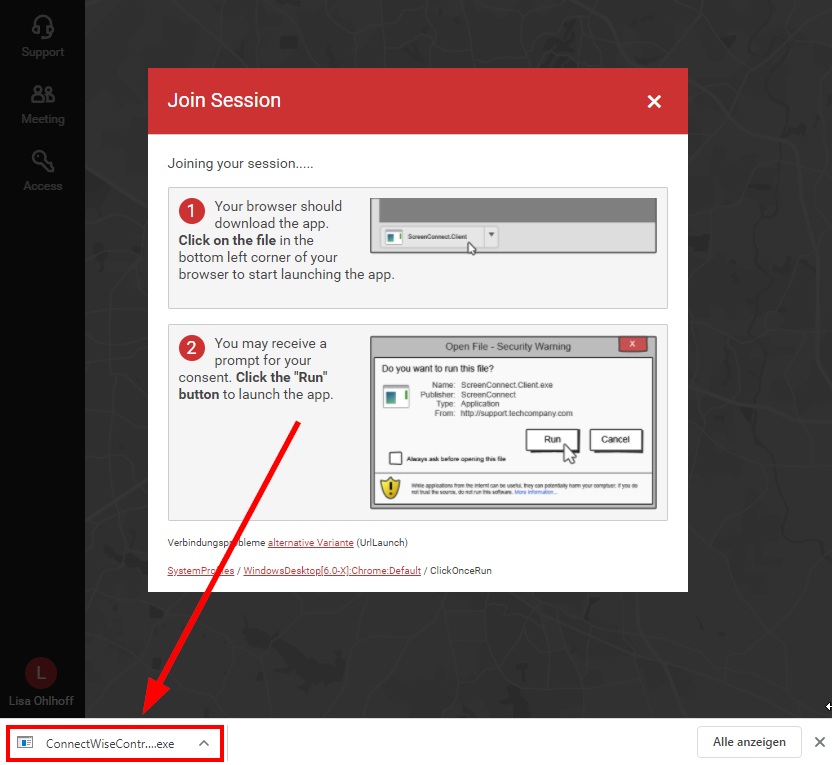832x765 pixels.
Task: Open the alternative Variante link
Action: pyautogui.click(x=310, y=542)
